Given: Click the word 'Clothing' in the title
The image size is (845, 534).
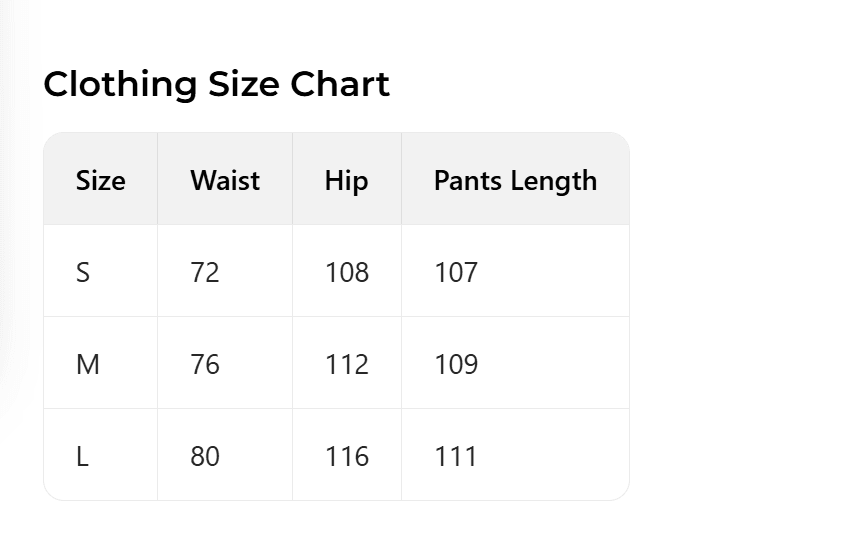Looking at the screenshot, I should [120, 85].
